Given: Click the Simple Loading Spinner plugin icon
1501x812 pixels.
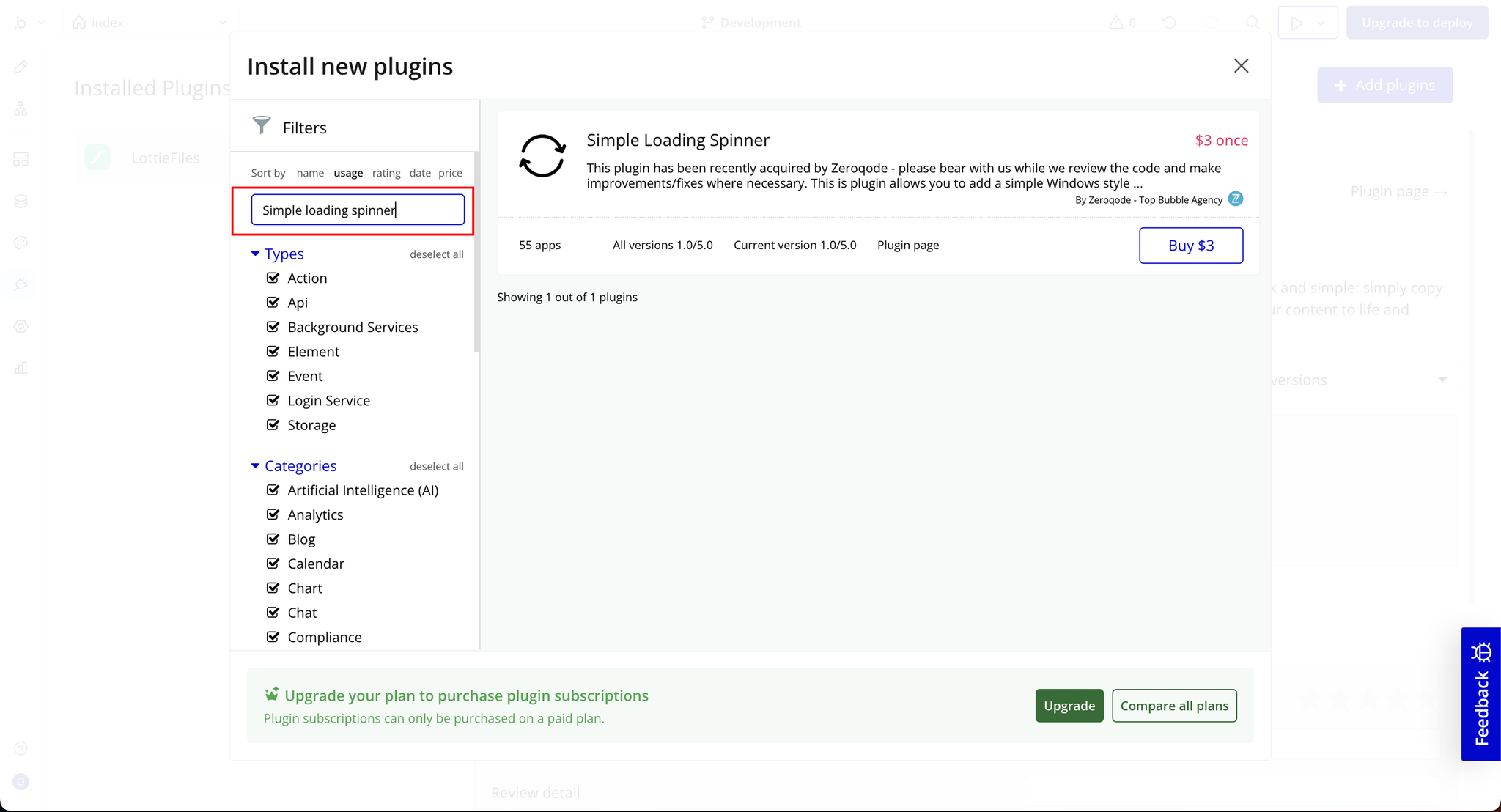Looking at the screenshot, I should 542,156.
